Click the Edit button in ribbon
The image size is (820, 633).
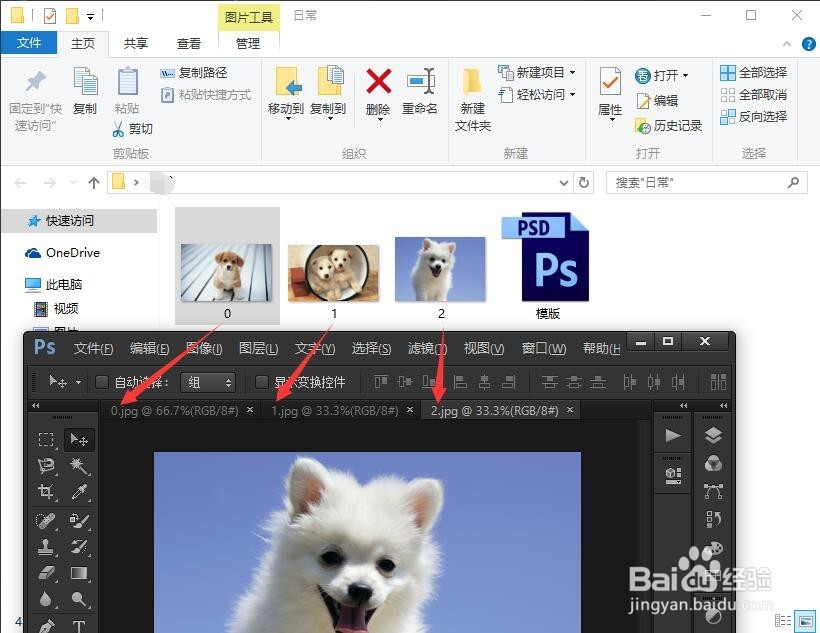657,100
